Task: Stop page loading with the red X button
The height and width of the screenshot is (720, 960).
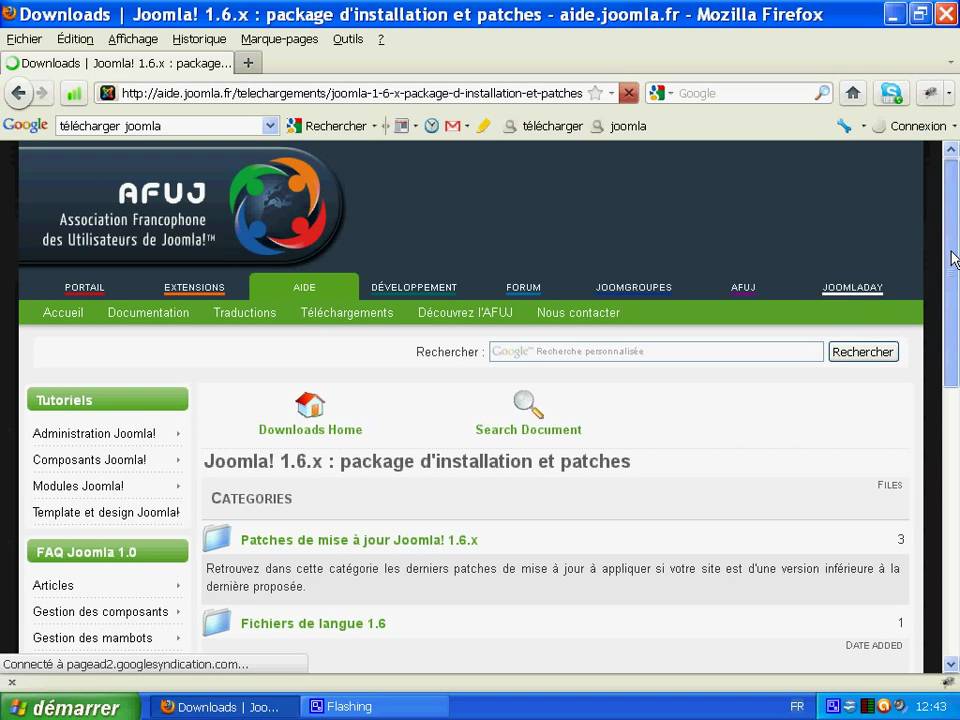Action: point(628,93)
